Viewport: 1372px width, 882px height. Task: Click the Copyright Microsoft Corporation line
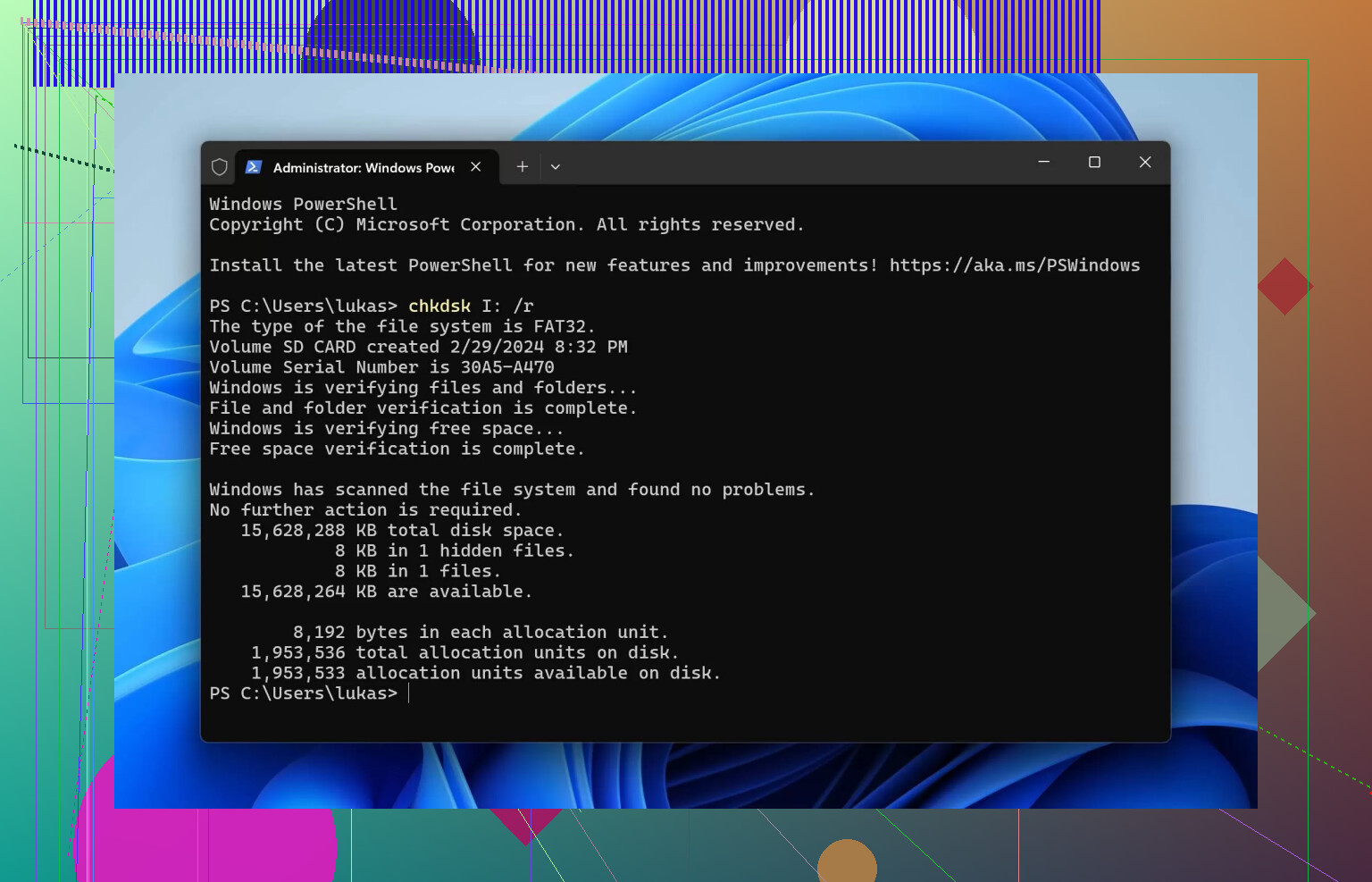[x=506, y=225]
